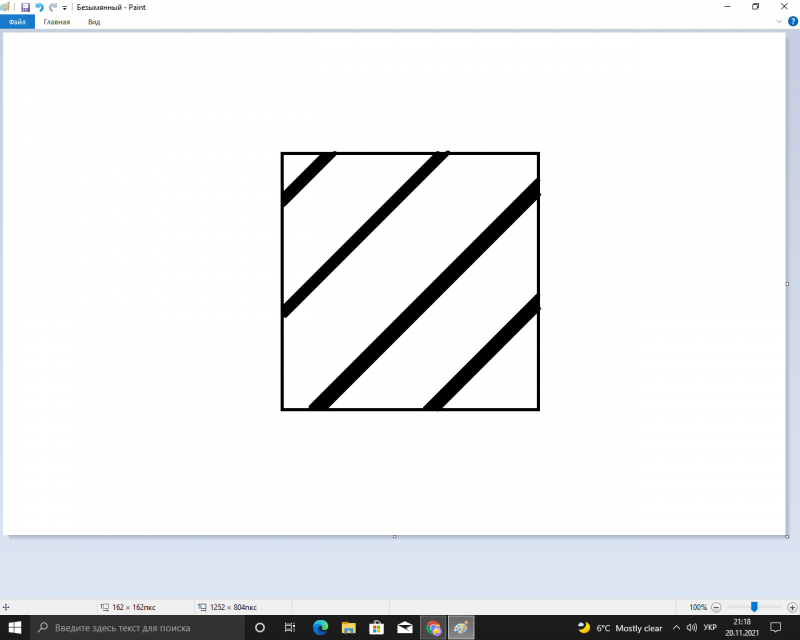
Task: Open the Customize Quick Access Toolbar dropdown
Action: coord(65,7)
